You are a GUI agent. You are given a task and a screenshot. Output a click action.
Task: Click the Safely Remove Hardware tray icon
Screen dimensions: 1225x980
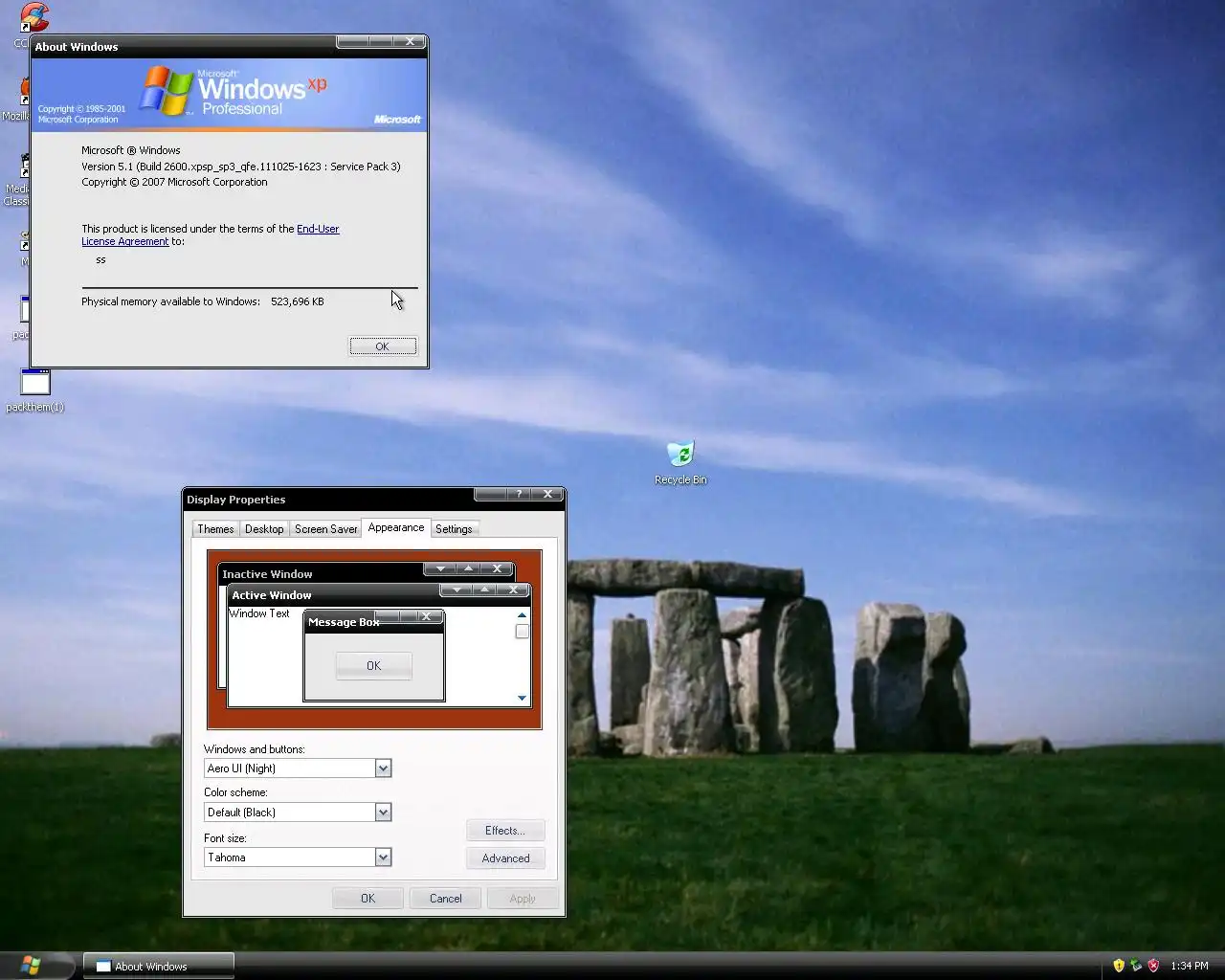click(1136, 966)
